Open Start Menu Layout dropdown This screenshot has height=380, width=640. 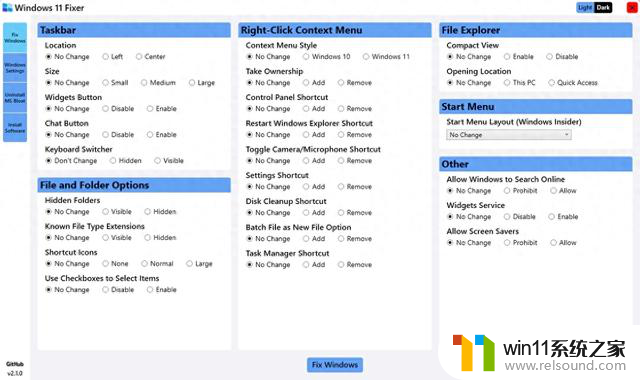(509, 135)
